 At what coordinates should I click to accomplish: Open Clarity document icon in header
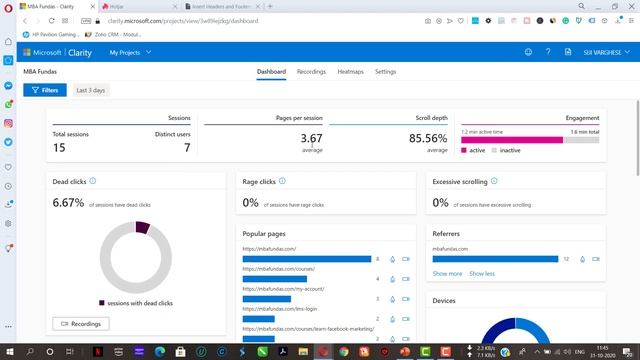pos(568,52)
